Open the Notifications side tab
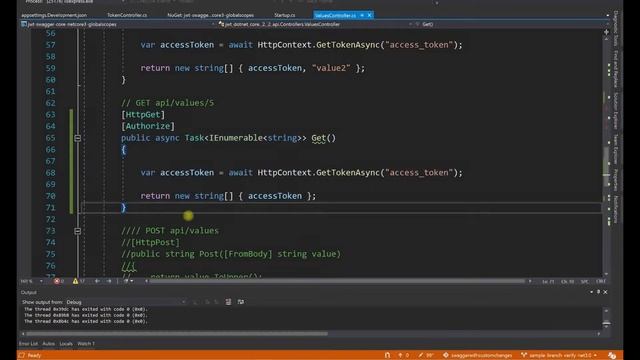The image size is (640, 360). [616, 209]
